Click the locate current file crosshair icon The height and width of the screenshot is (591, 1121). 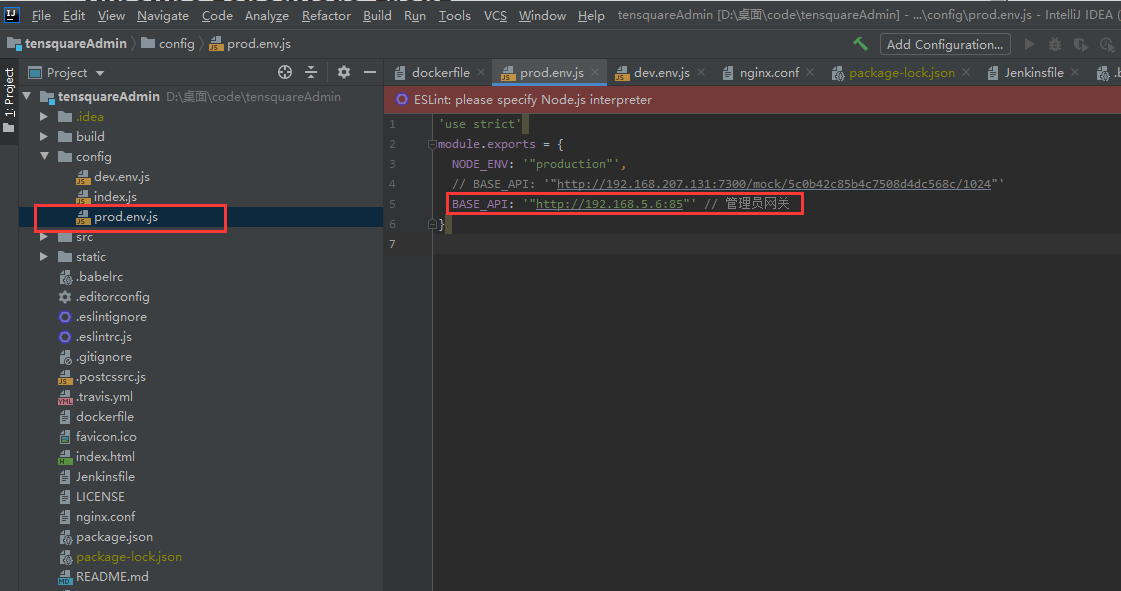coord(285,72)
